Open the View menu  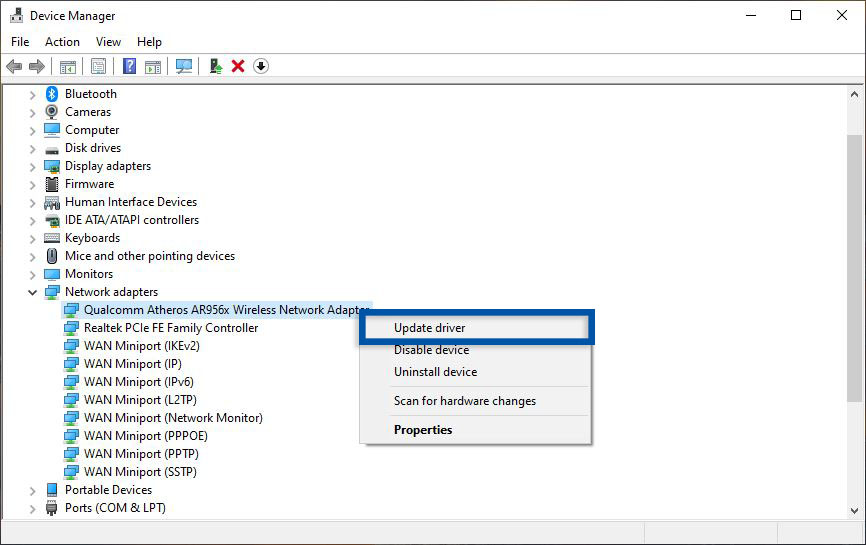coord(108,42)
